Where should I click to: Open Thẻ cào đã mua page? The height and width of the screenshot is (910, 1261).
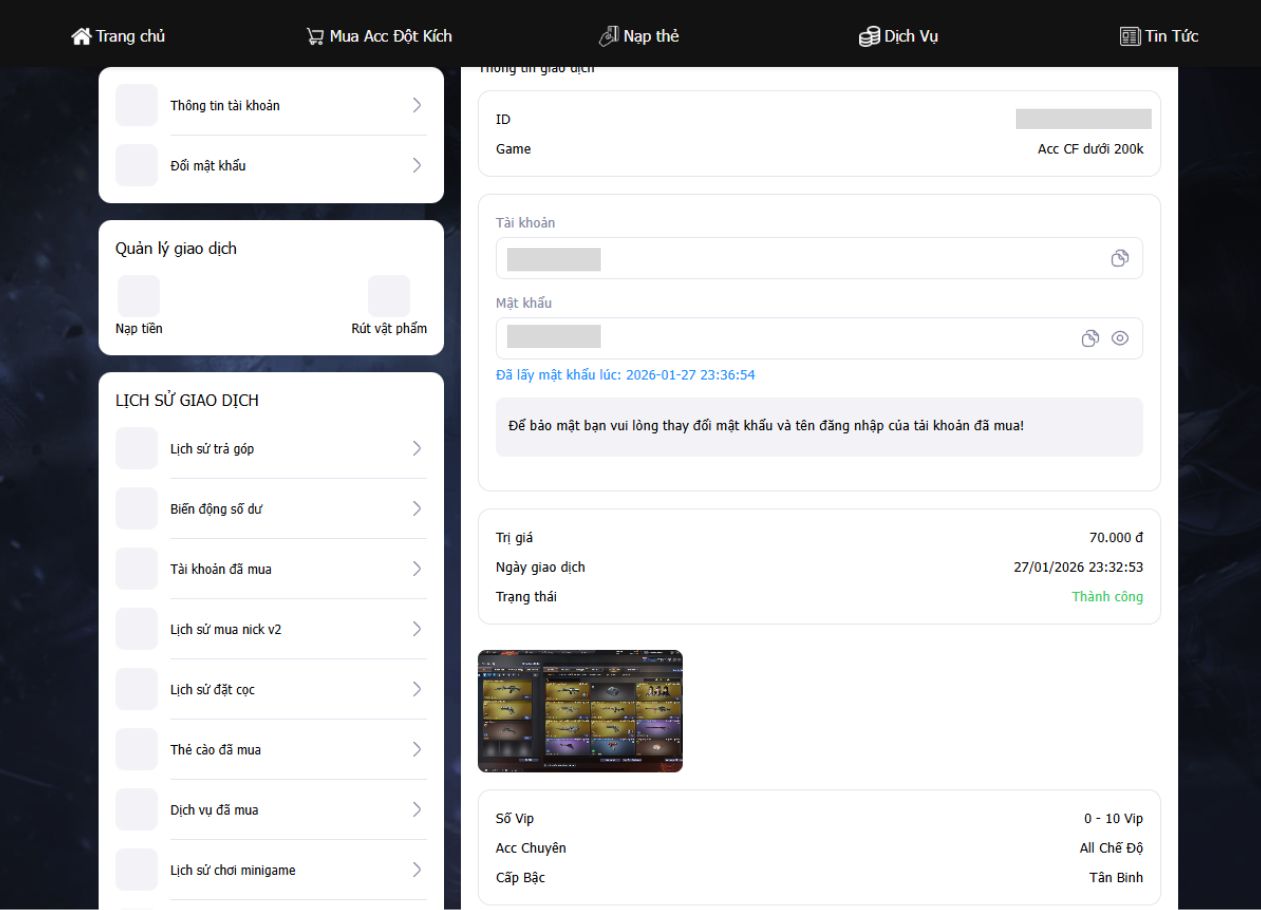(x=215, y=750)
